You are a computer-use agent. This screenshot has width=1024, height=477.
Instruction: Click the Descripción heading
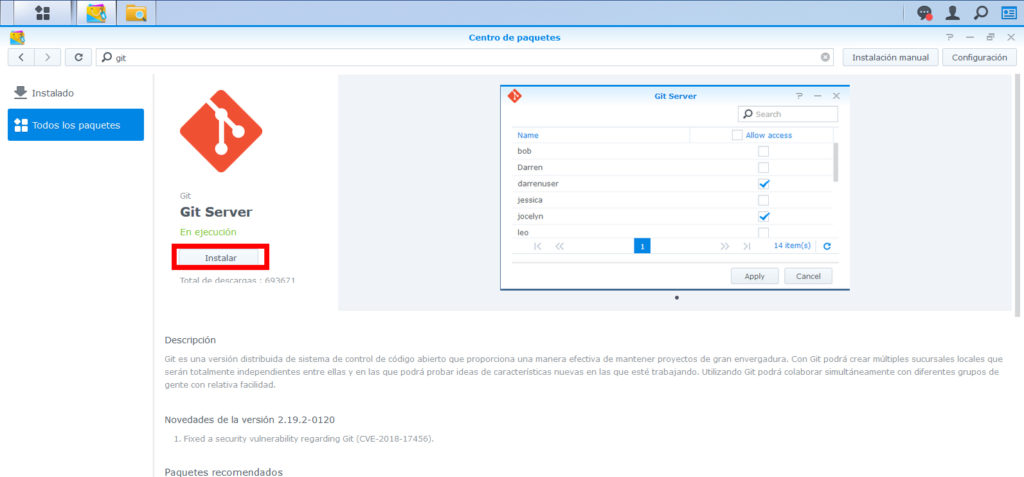pos(190,340)
